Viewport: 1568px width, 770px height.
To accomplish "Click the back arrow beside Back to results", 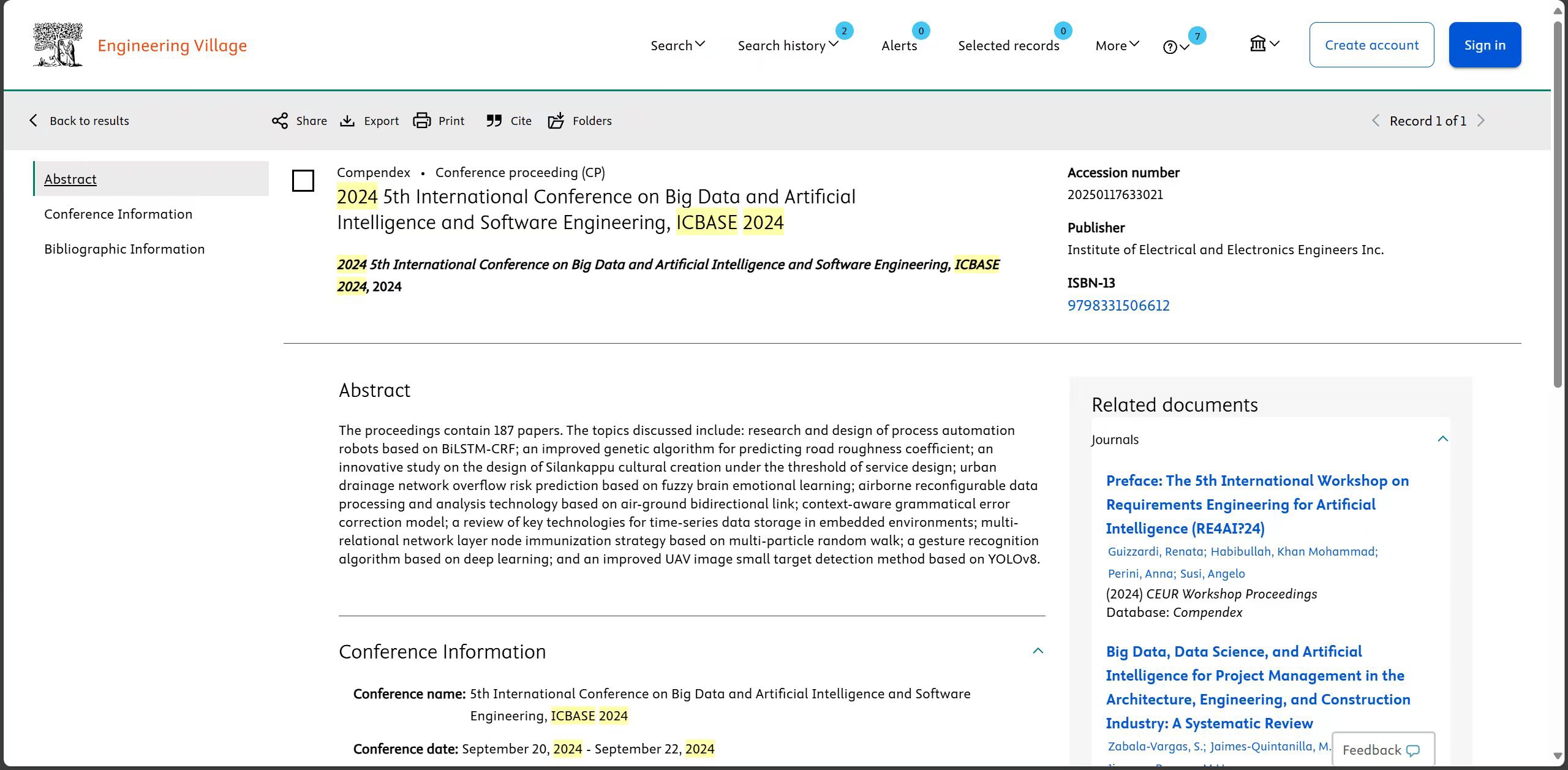I will pos(34,121).
